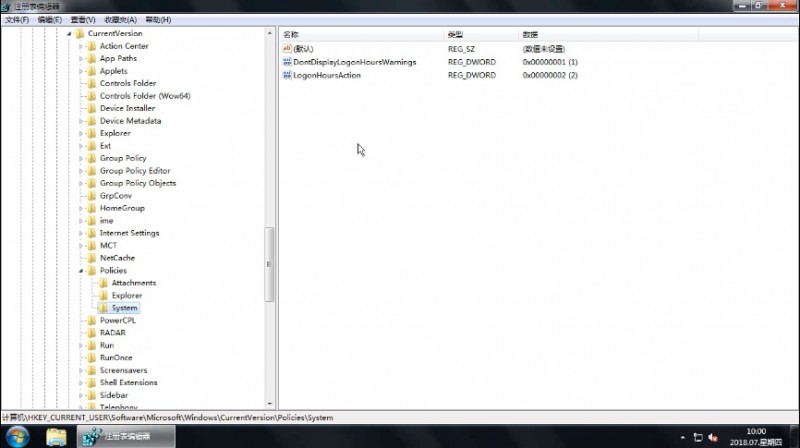800x448 pixels.
Task: Open the 编辑(E) menu
Action: coord(49,20)
